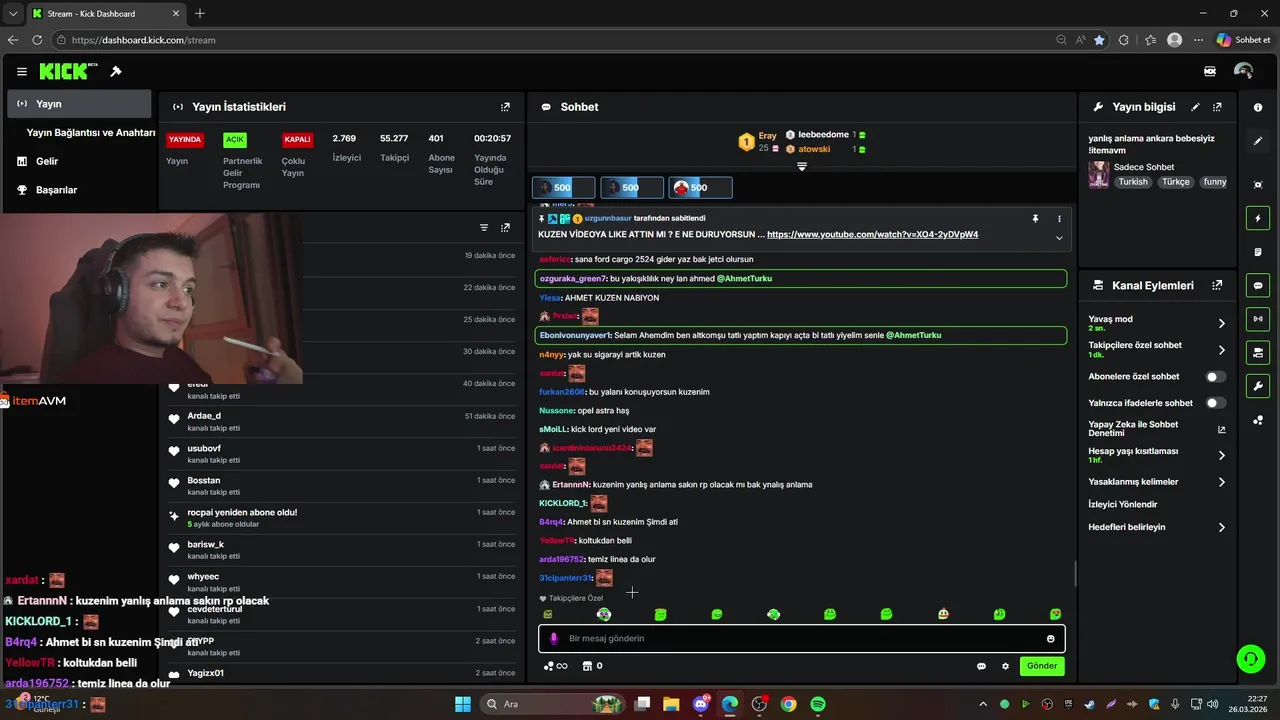Pop out the activity feed panel

[x=505, y=228]
